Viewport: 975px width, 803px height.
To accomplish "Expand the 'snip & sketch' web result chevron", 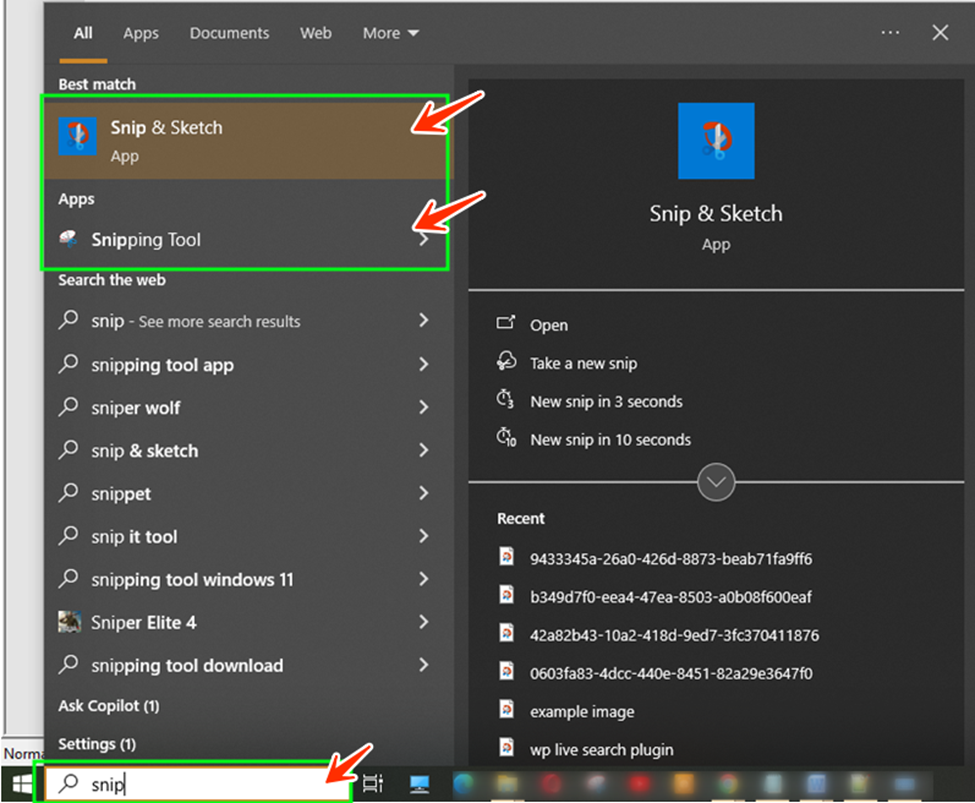I will 423,450.
